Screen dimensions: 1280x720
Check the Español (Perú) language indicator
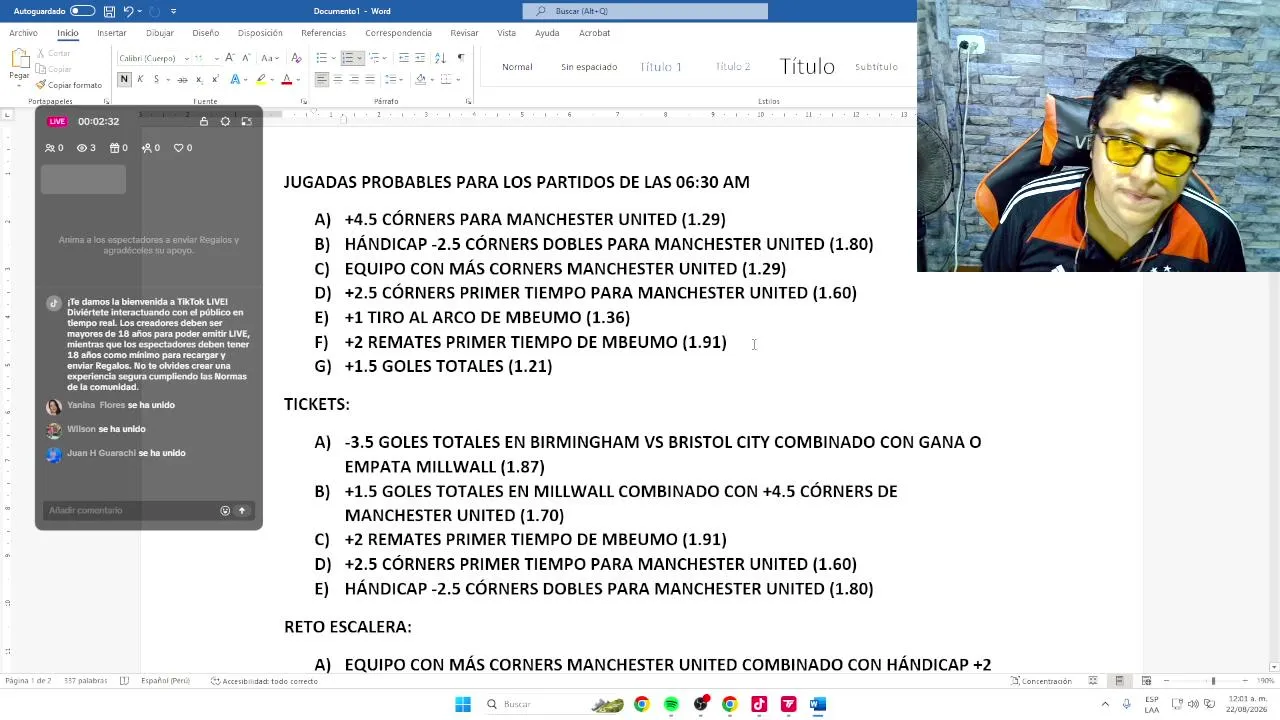[165, 681]
